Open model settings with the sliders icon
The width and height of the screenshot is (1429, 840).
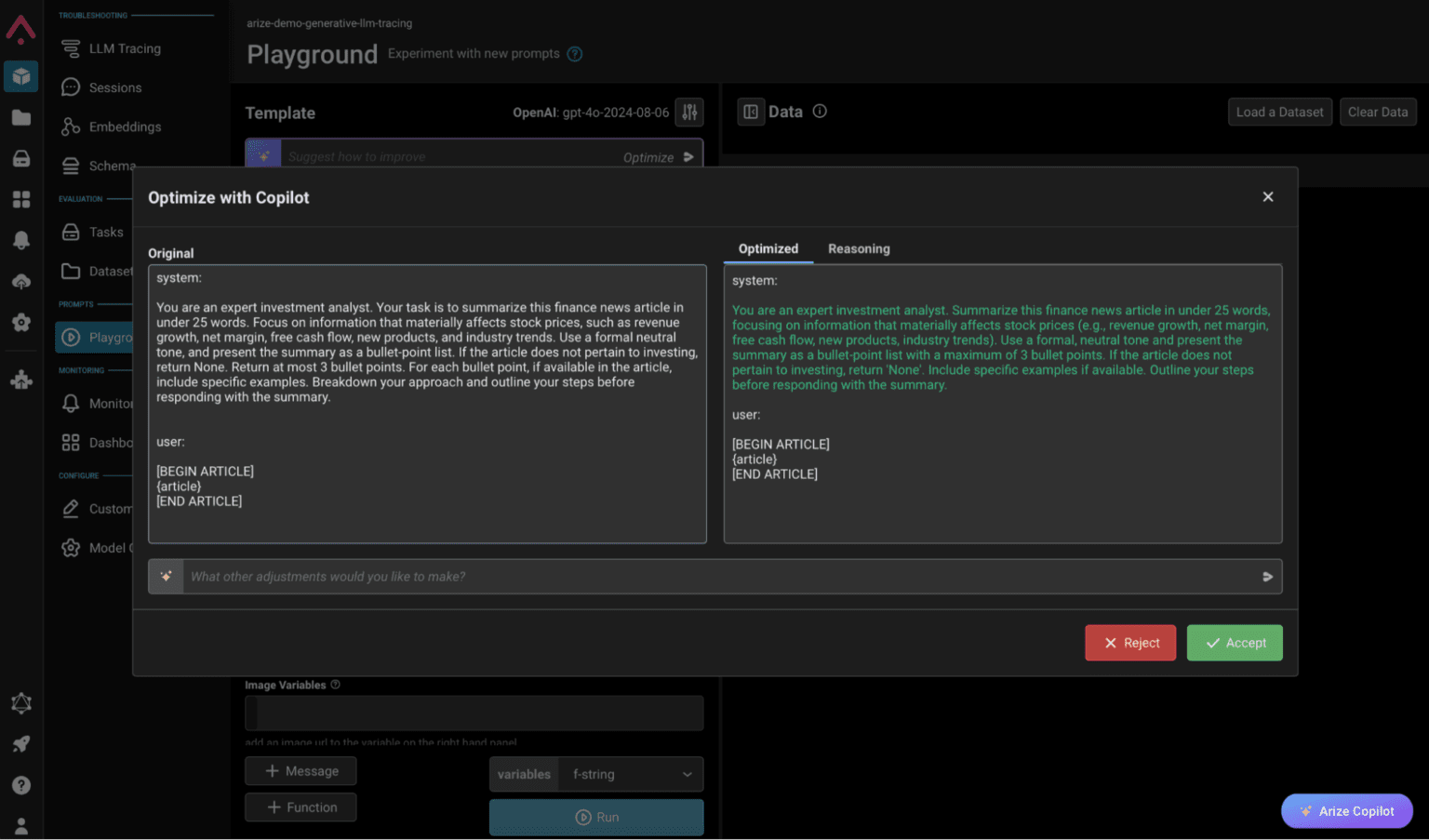(689, 112)
